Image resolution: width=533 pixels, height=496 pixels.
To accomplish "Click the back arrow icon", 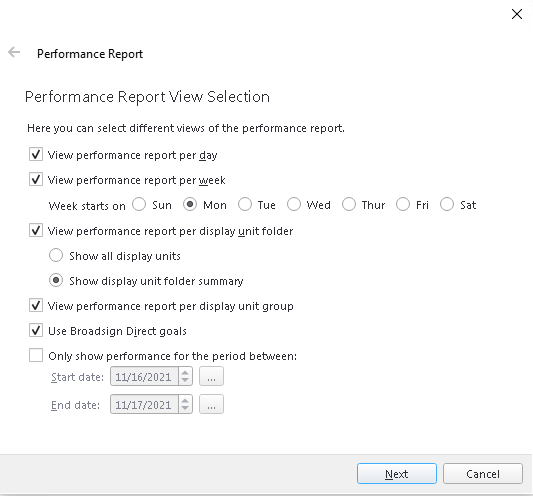I will pyautogui.click(x=14, y=52).
